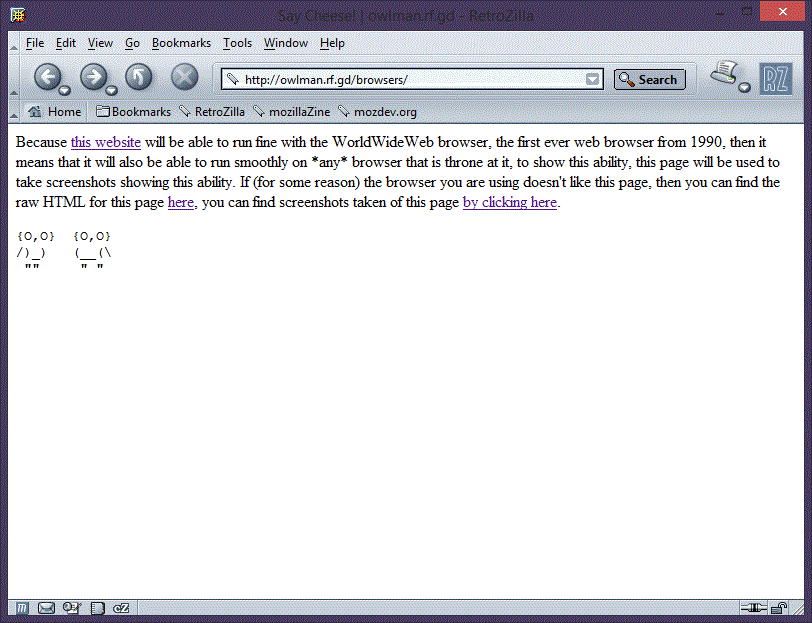Click the Back navigation arrow button

46,77
